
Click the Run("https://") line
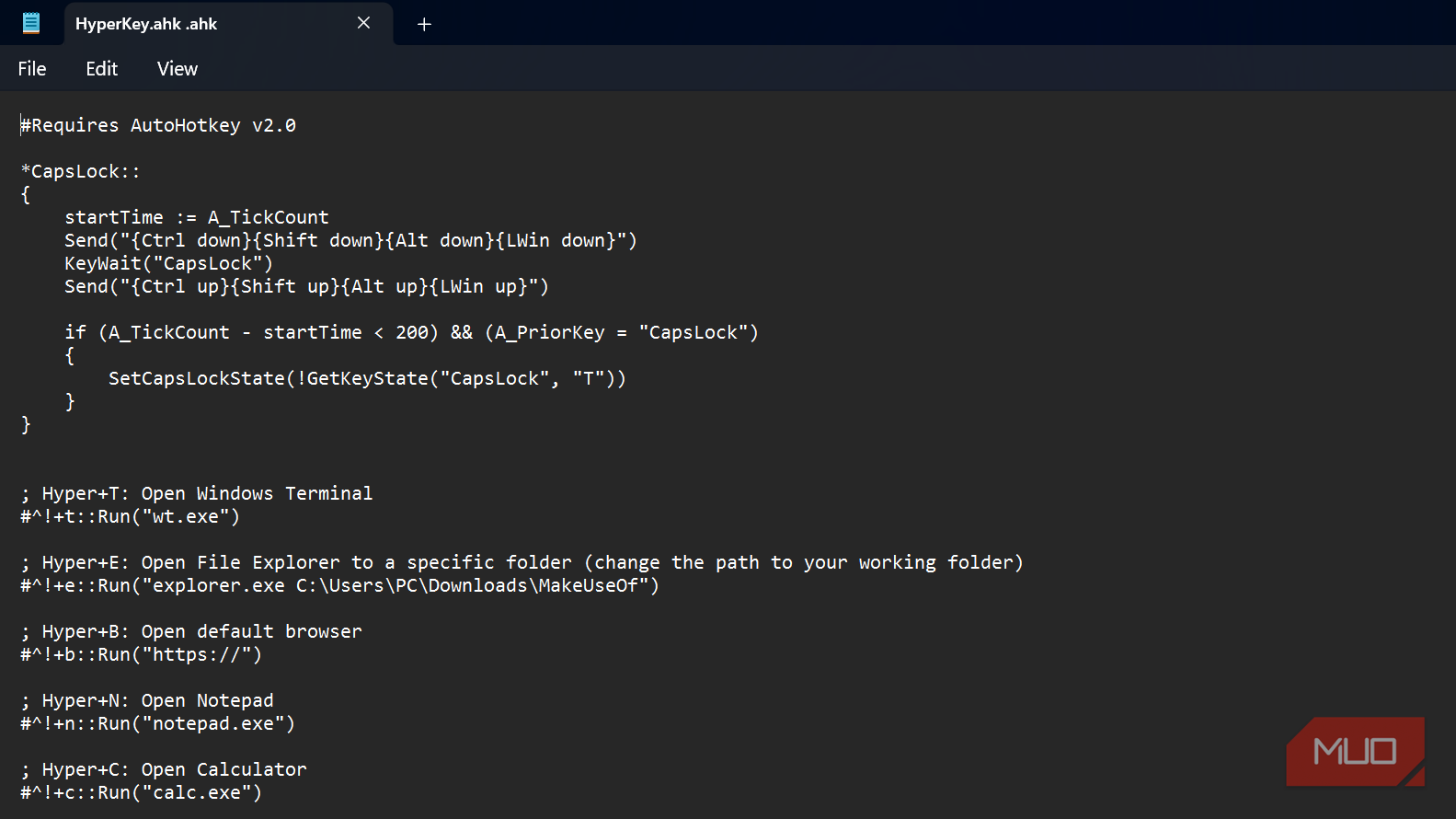(x=141, y=654)
